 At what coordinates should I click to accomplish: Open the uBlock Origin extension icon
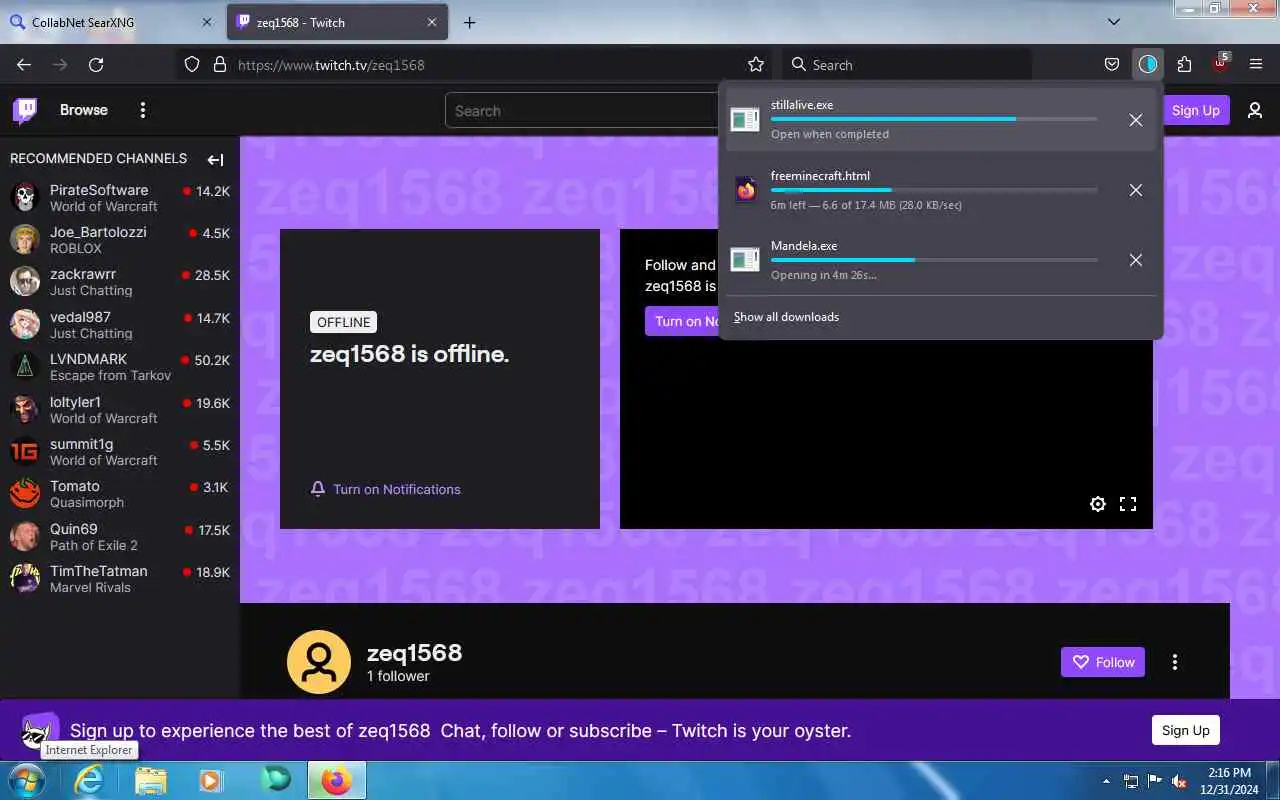pyautogui.click(x=1220, y=63)
